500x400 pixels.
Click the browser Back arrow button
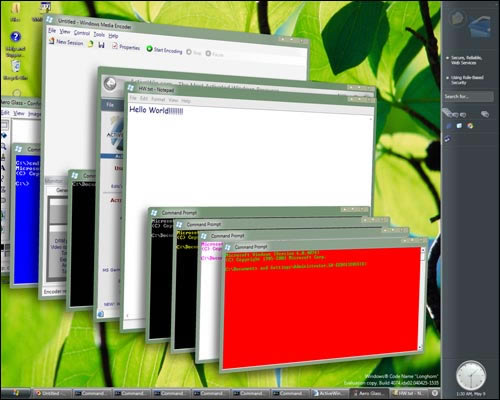(x=110, y=84)
